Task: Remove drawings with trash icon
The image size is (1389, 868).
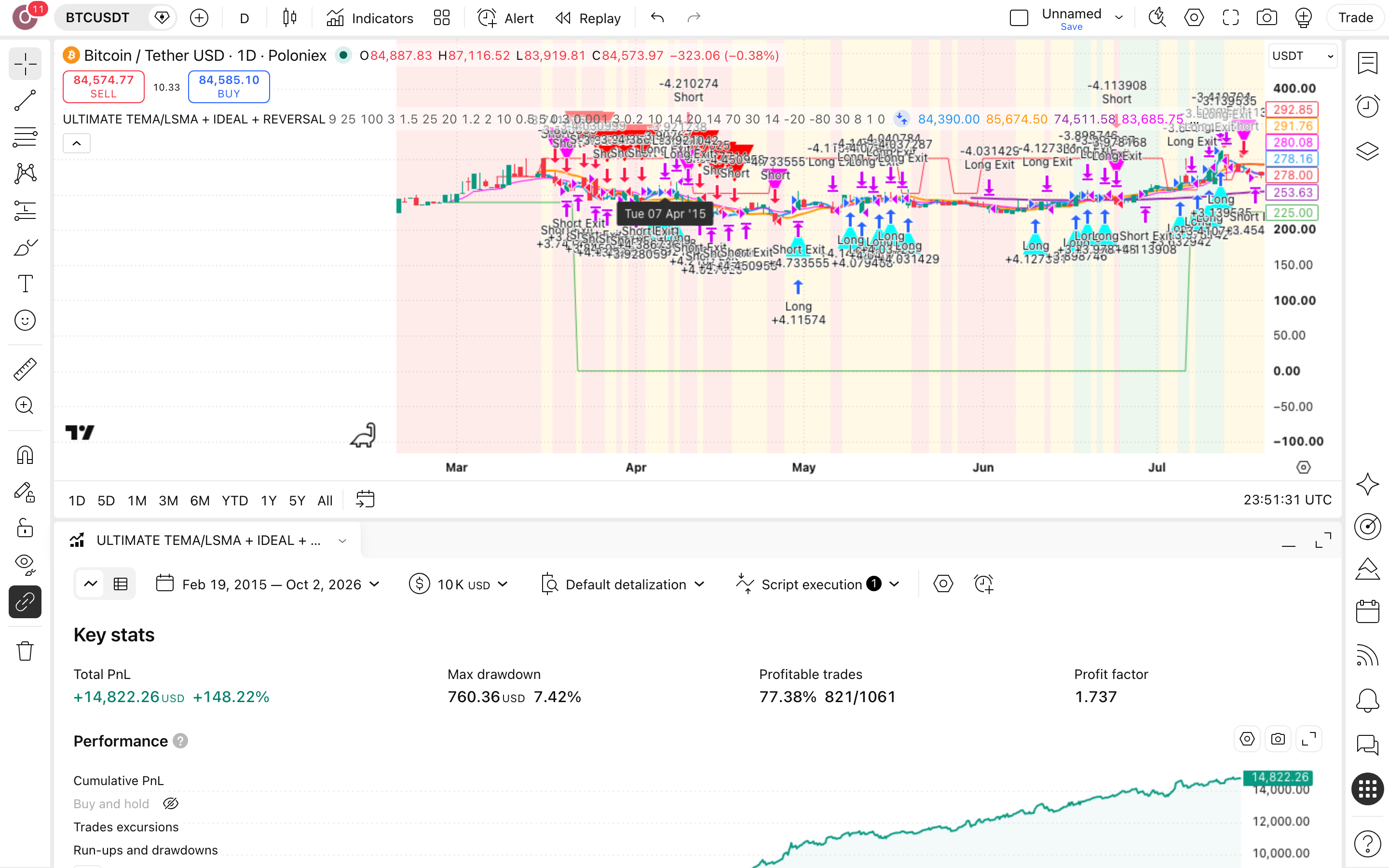Action: [x=25, y=651]
